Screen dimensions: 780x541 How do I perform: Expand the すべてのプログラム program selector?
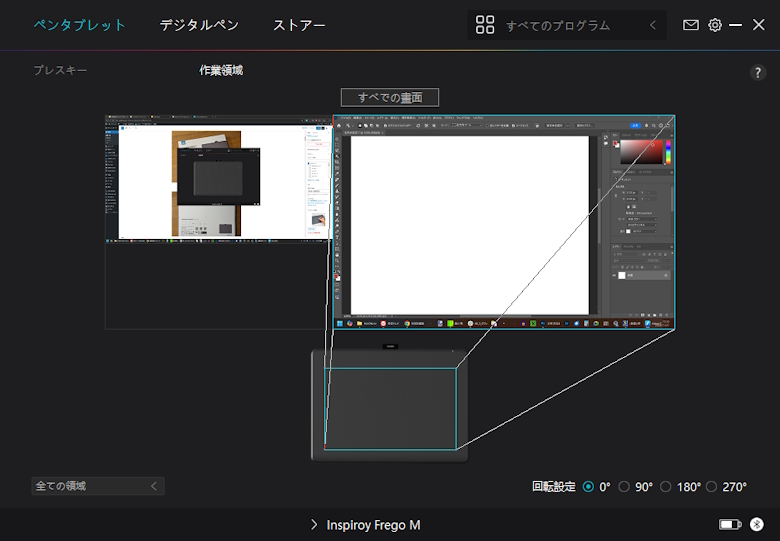(x=653, y=25)
